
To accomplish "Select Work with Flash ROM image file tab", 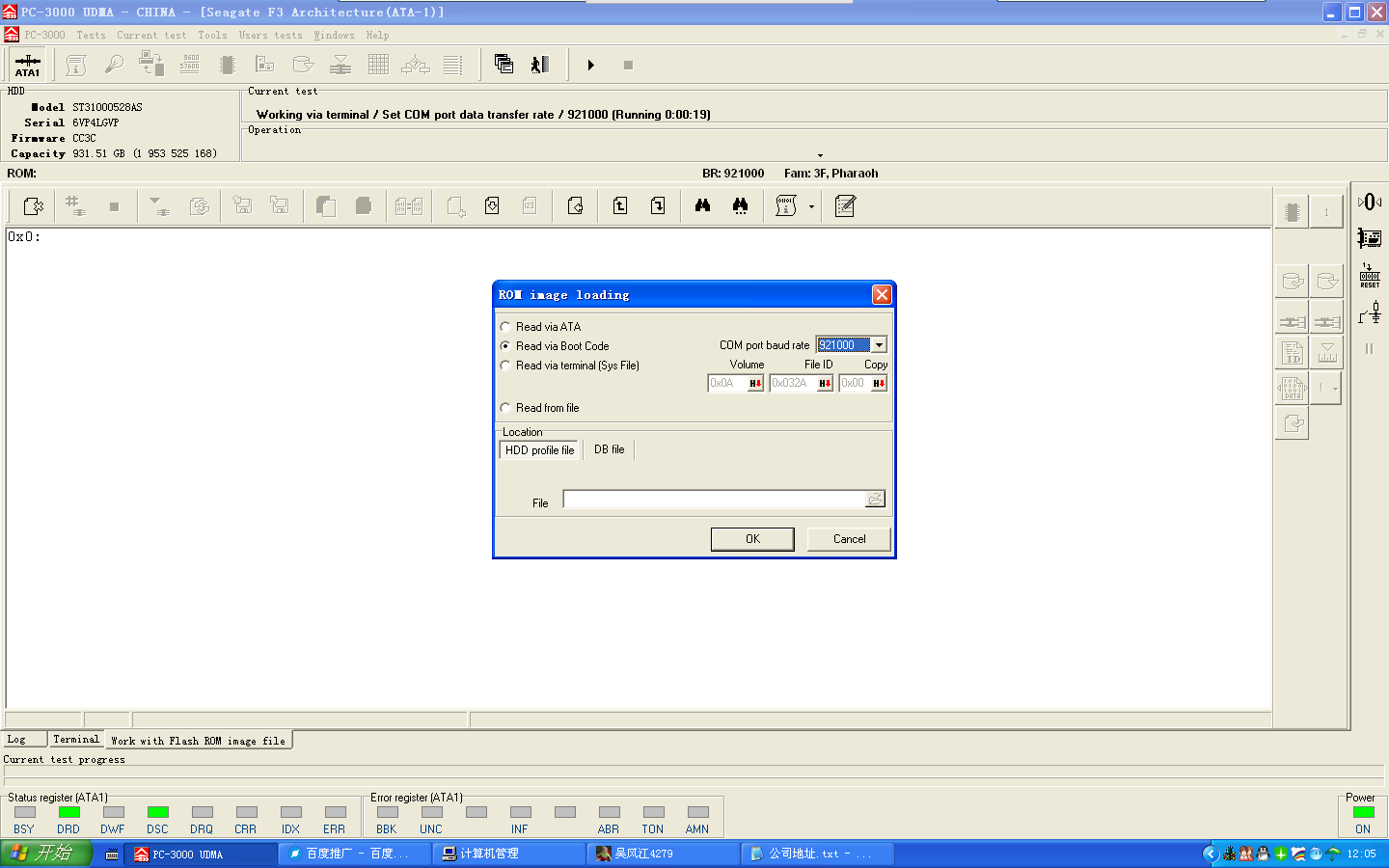I will click(198, 741).
